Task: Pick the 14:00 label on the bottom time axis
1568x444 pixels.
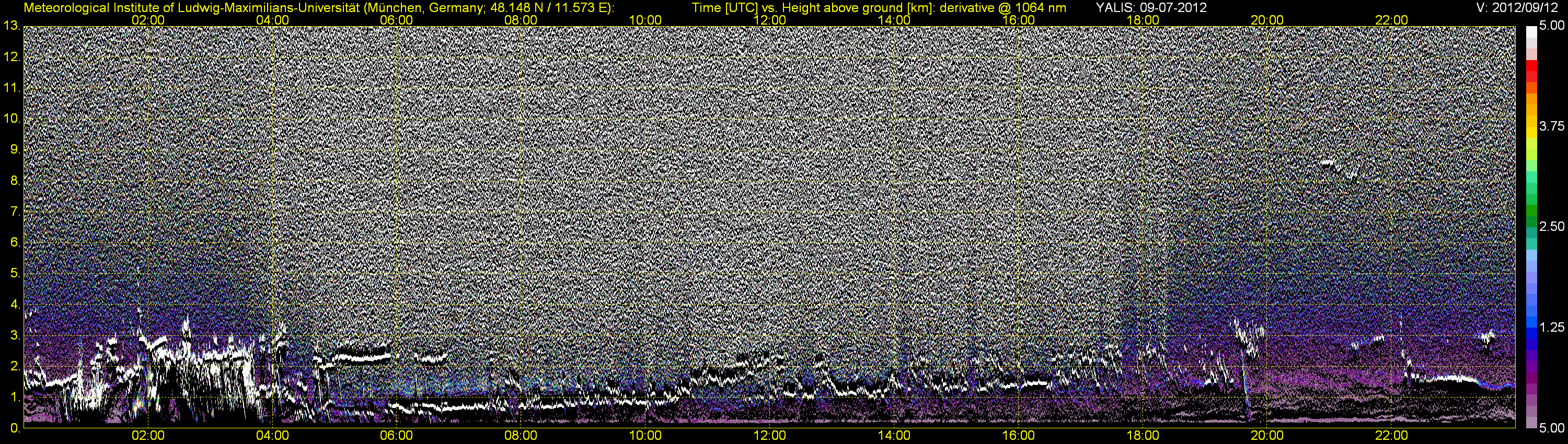Action: 894,436
